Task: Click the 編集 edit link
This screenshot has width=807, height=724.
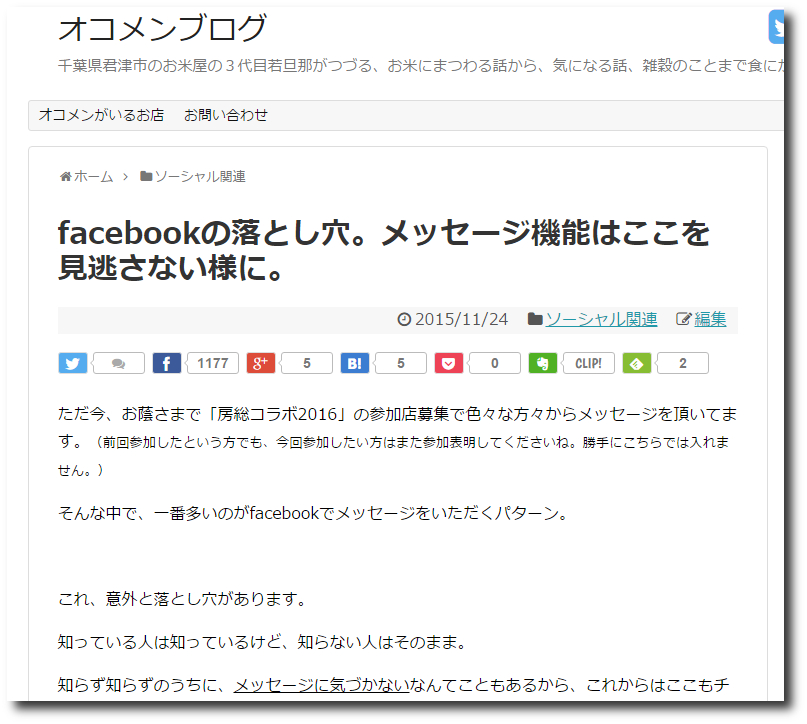Action: tap(710, 319)
